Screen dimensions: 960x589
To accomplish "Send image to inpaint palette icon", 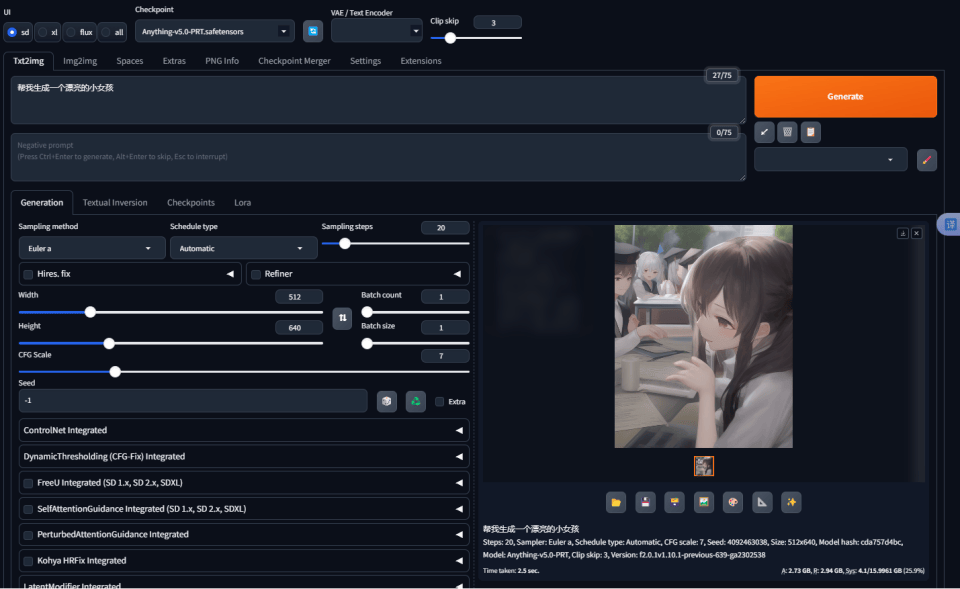I will click(x=733, y=502).
